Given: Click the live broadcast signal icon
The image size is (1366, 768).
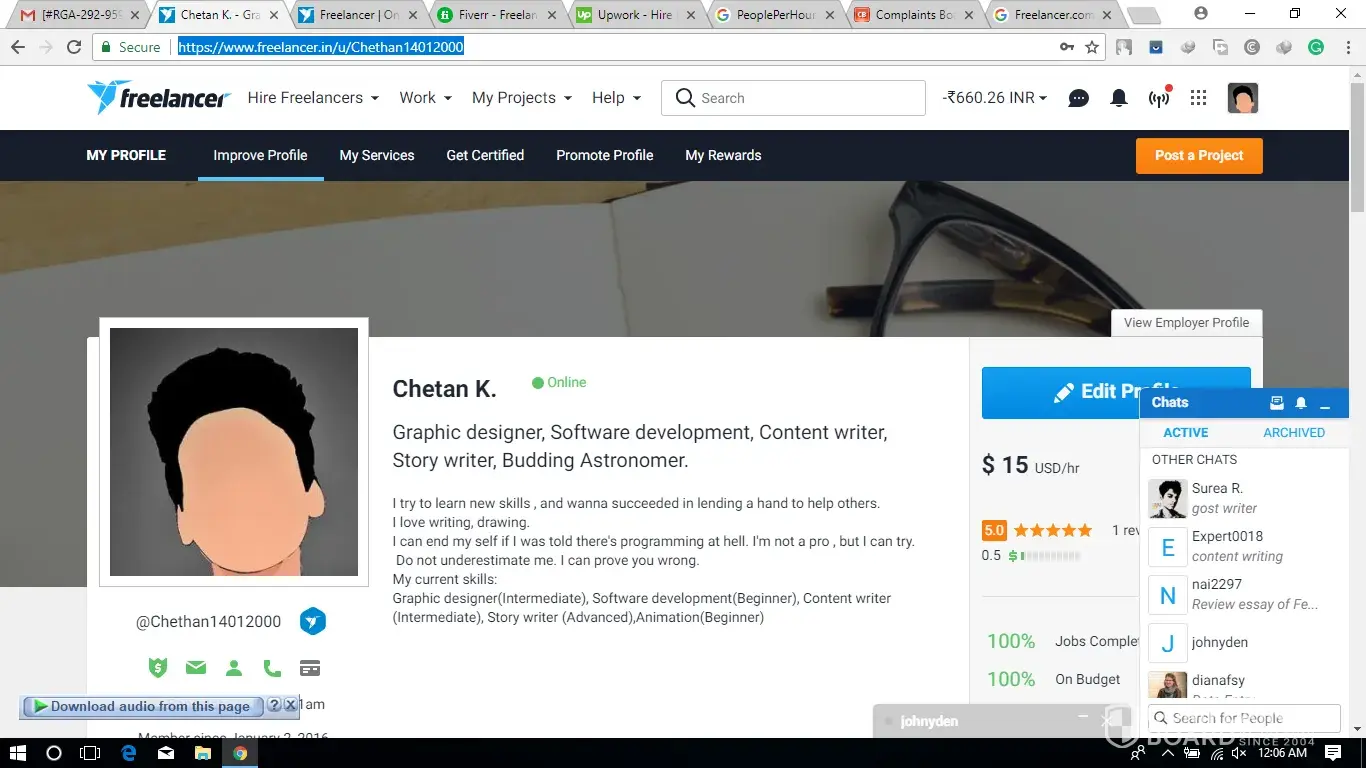Looking at the screenshot, I should (x=1159, y=98).
